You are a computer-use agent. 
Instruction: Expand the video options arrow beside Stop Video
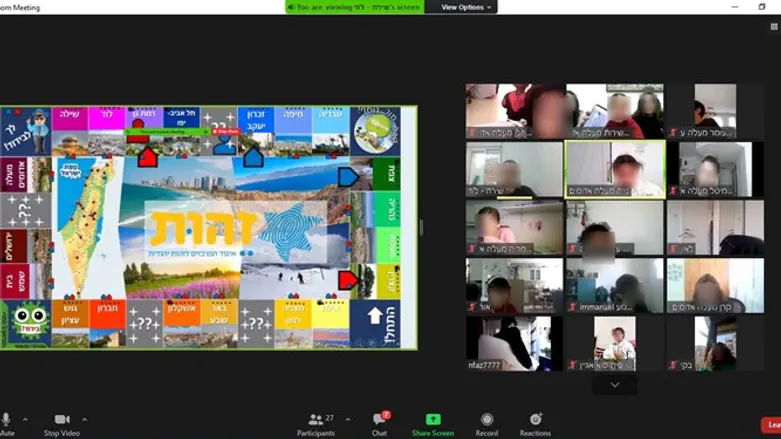click(x=84, y=419)
